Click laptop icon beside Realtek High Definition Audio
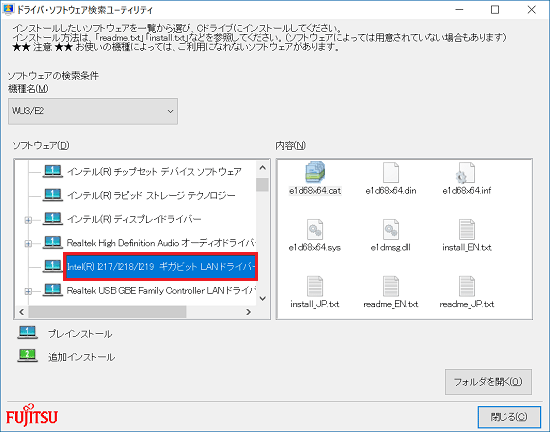The width and height of the screenshot is (550, 432). pyautogui.click(x=53, y=242)
